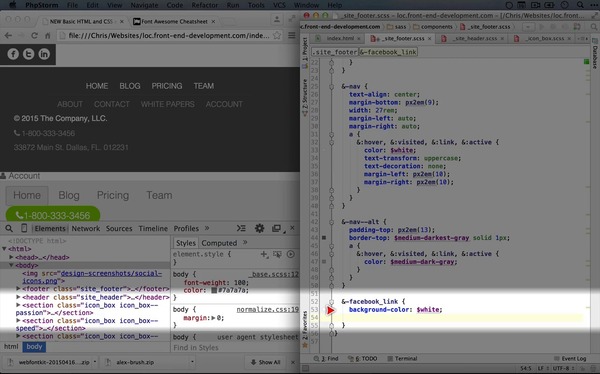
Task: Collapse the body node in Elements tree
Action: pos(11,265)
